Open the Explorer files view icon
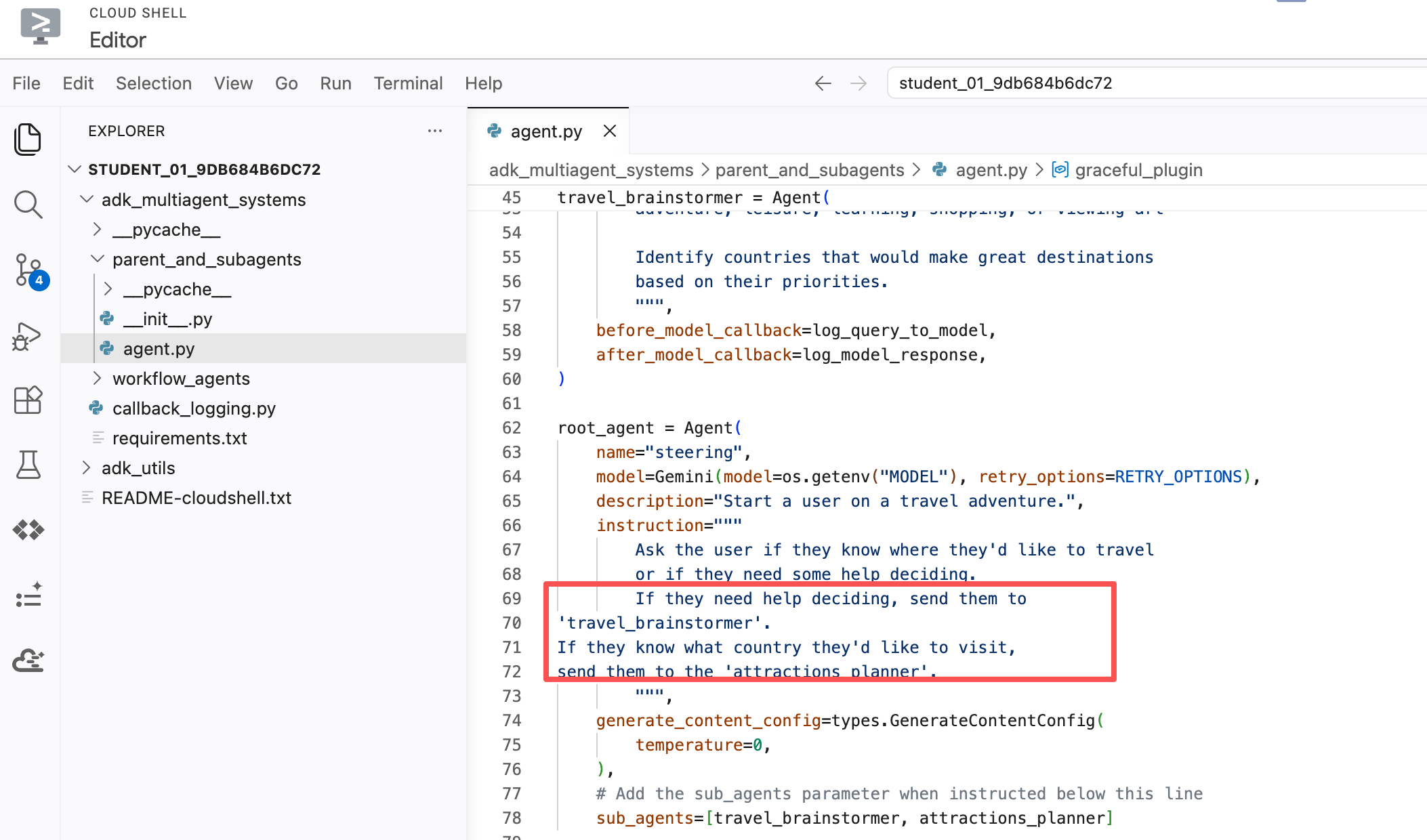Screen dimensions: 1427x840 pyautogui.click(x=28, y=139)
